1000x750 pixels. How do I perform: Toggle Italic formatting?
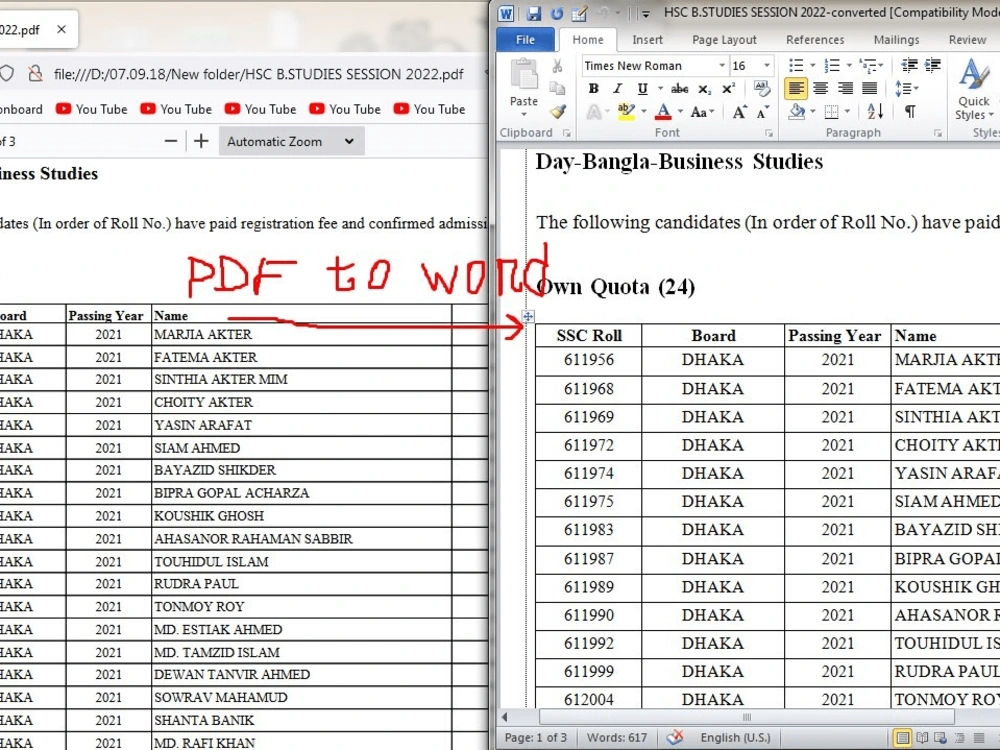click(x=617, y=89)
